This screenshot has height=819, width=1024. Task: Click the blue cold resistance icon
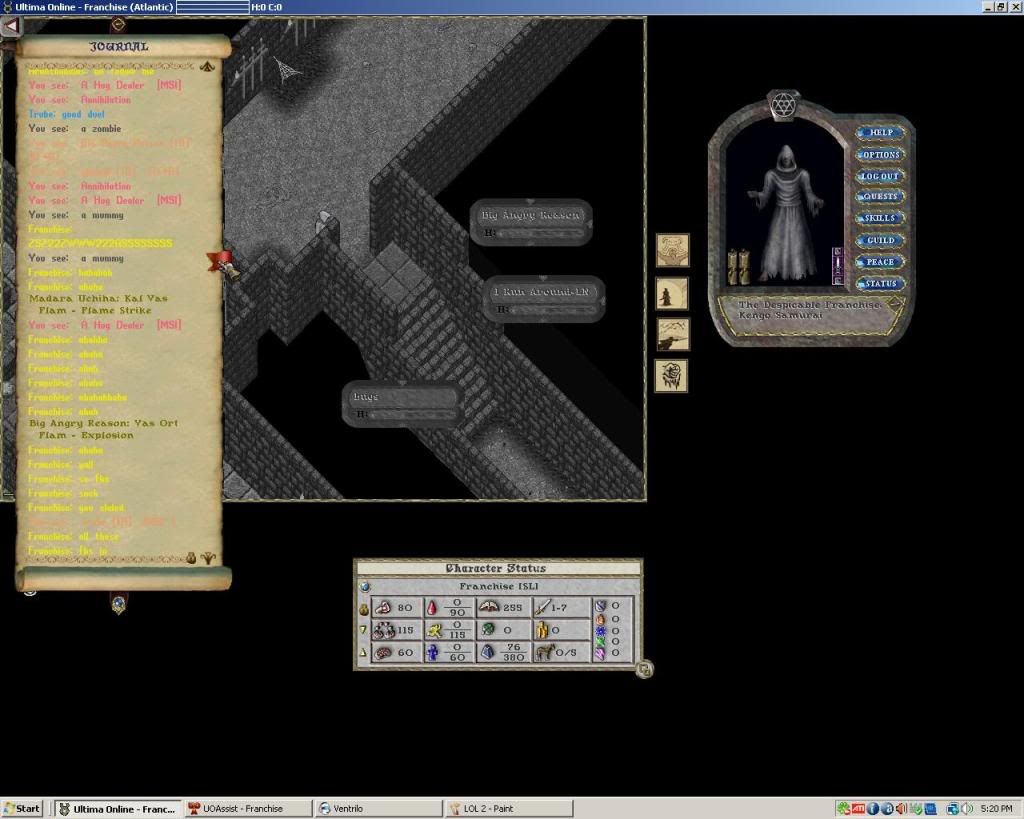click(600, 631)
